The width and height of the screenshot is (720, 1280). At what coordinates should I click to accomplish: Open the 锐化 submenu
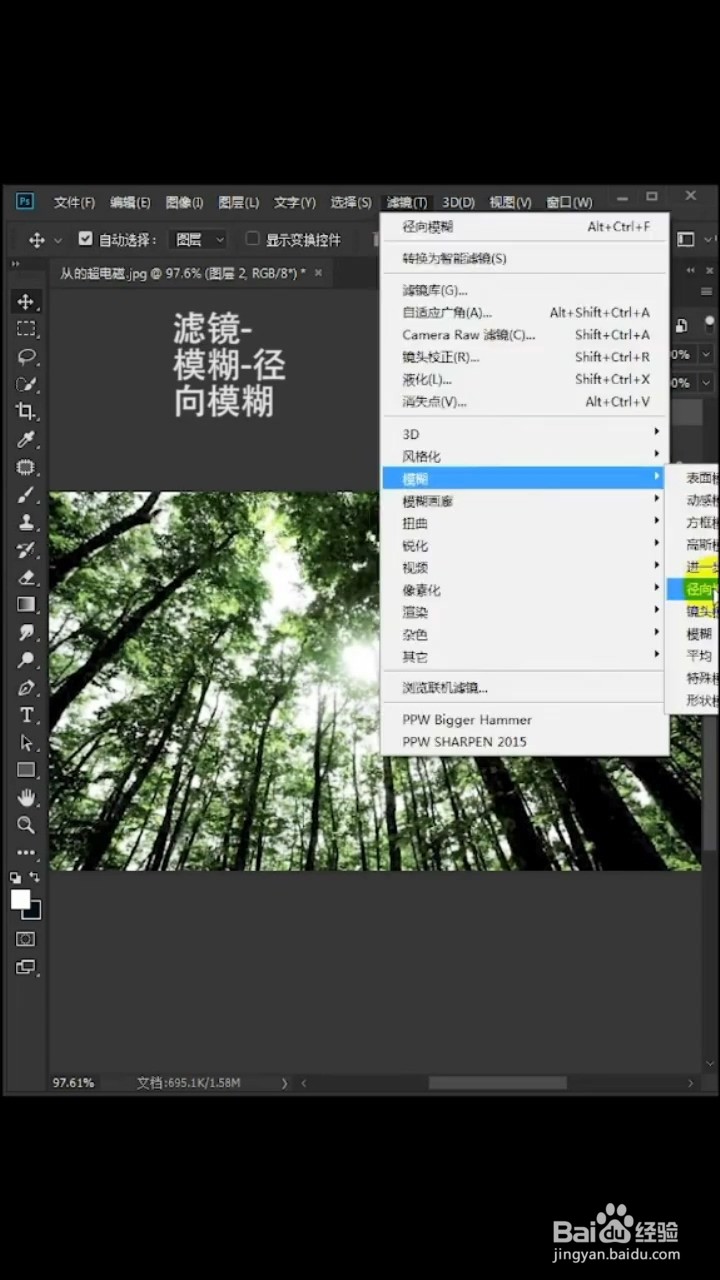click(525, 545)
